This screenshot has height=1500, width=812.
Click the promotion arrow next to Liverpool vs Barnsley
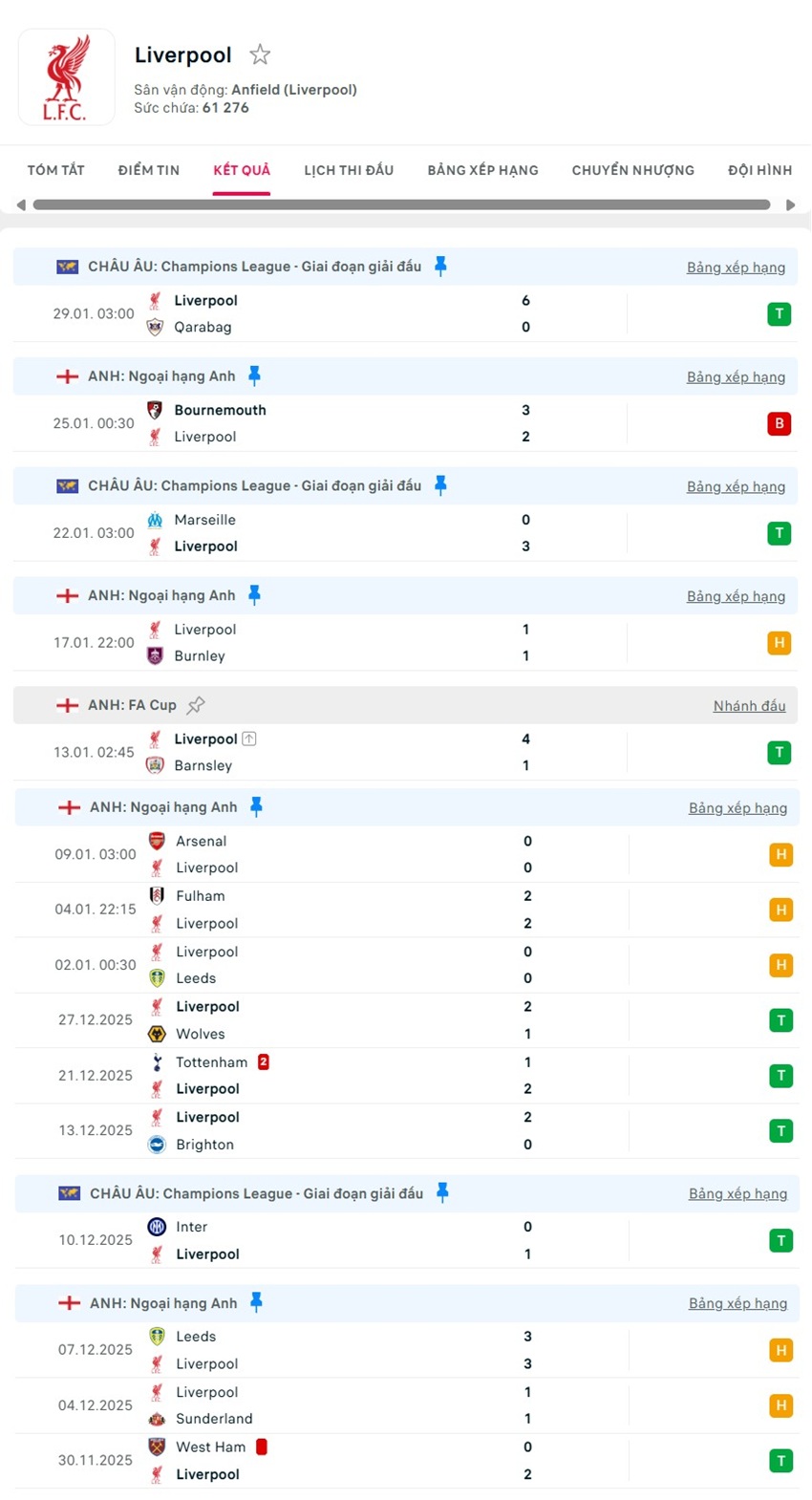(x=249, y=739)
